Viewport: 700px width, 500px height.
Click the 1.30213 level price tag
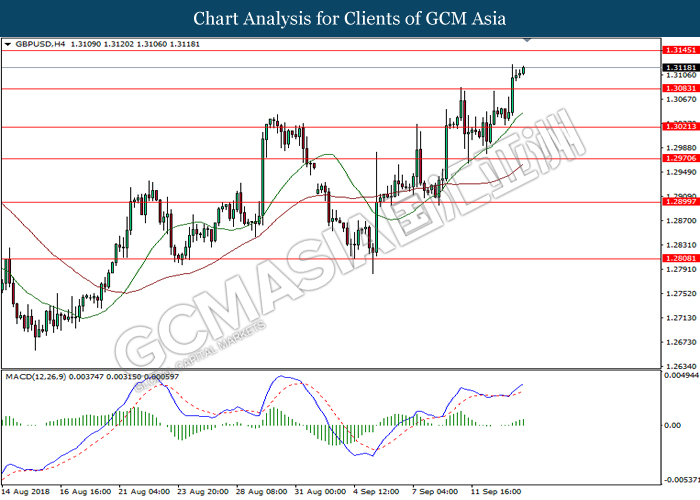tap(681, 127)
